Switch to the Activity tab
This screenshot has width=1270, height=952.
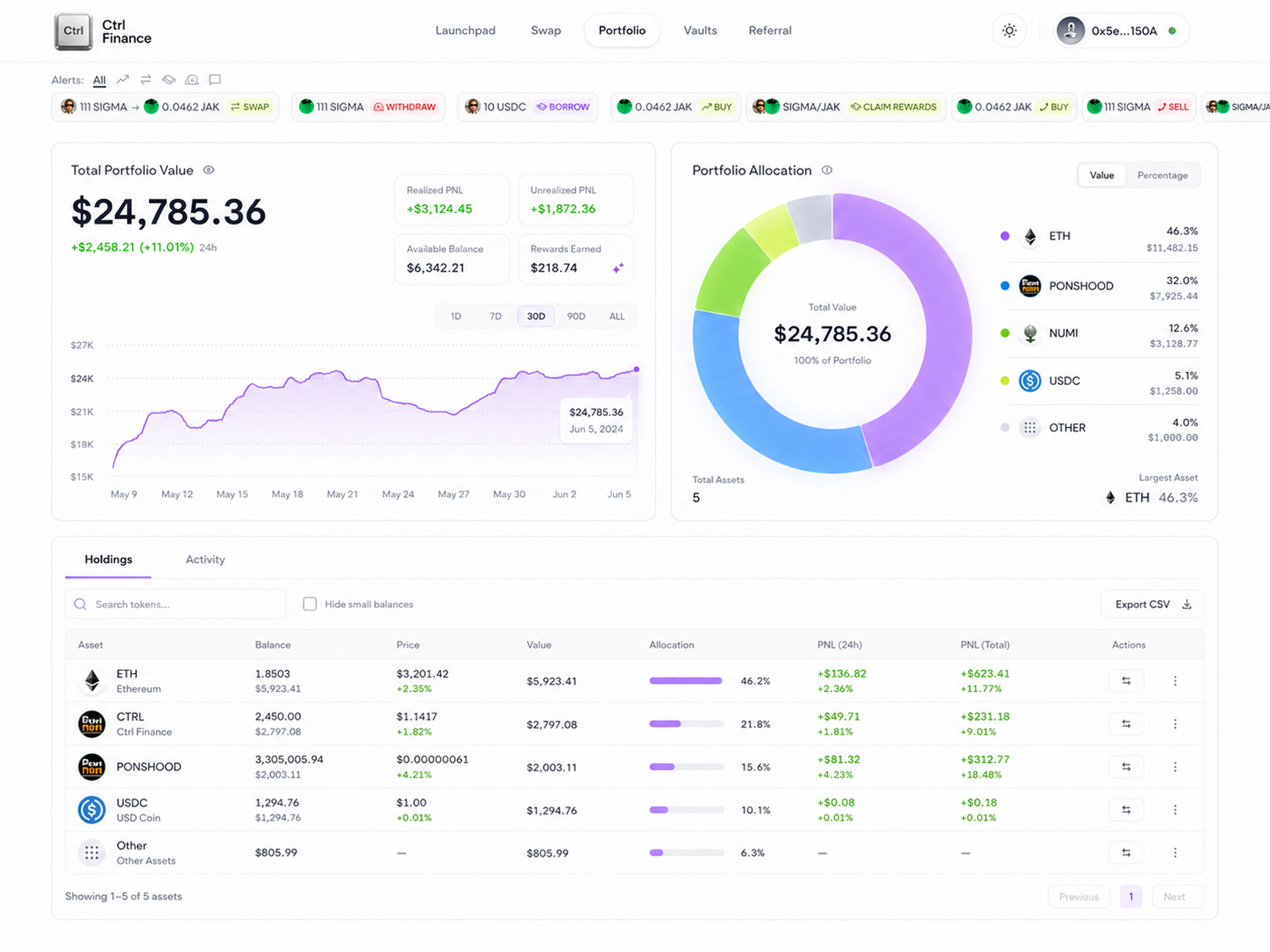[x=205, y=560]
